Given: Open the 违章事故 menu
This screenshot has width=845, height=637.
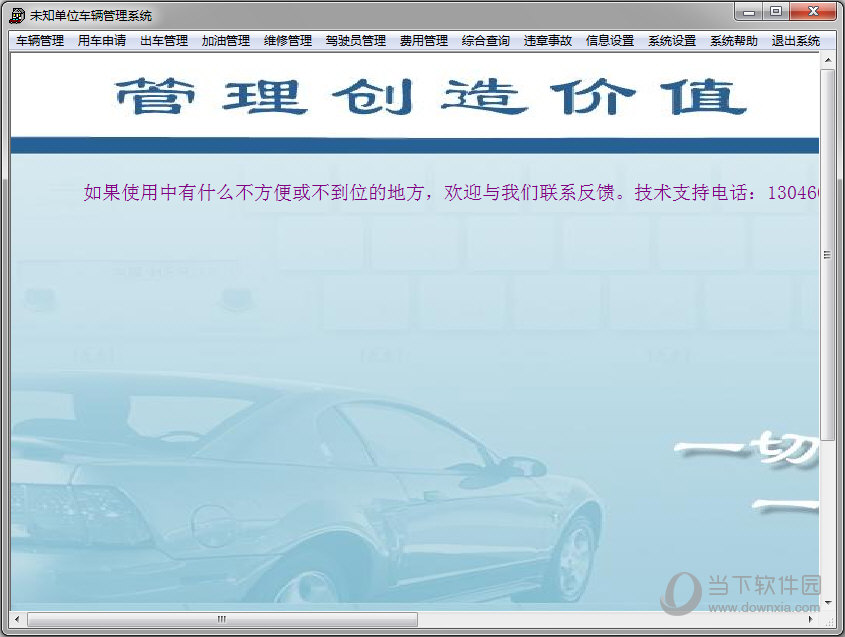Looking at the screenshot, I should (548, 41).
